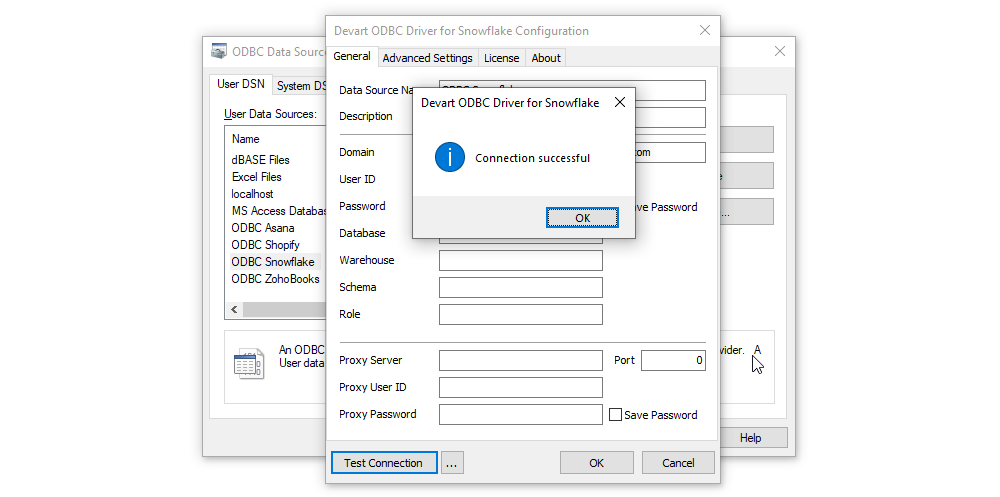This screenshot has height=497, width=1000.
Task: Open the License tab
Action: coord(501,58)
